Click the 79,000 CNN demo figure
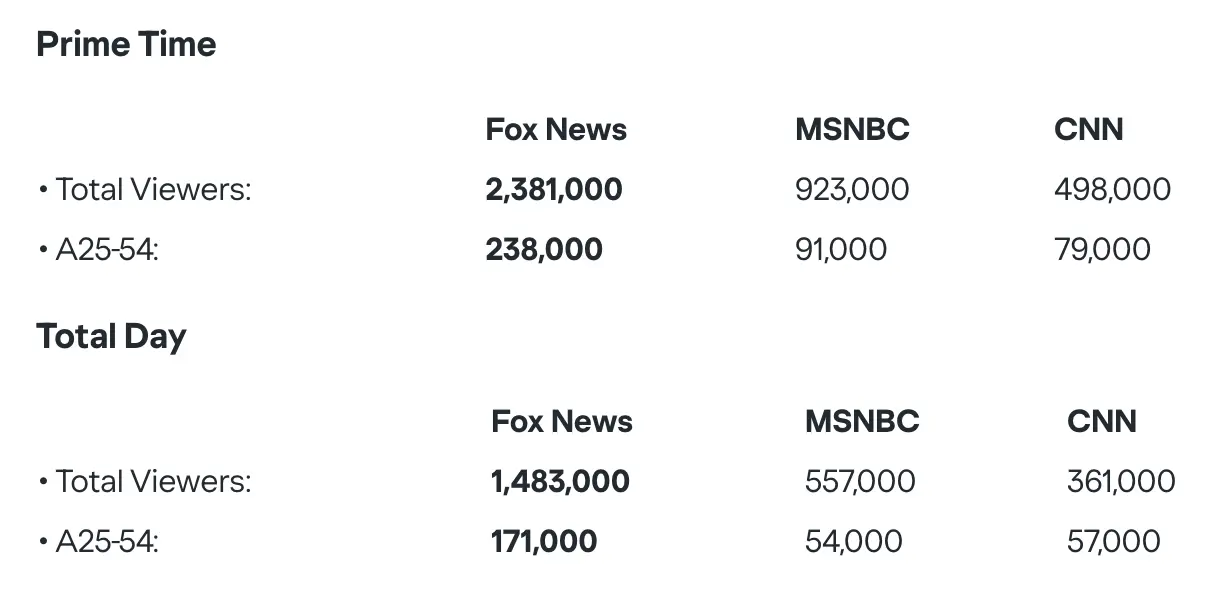This screenshot has width=1220, height=608. tap(1102, 249)
